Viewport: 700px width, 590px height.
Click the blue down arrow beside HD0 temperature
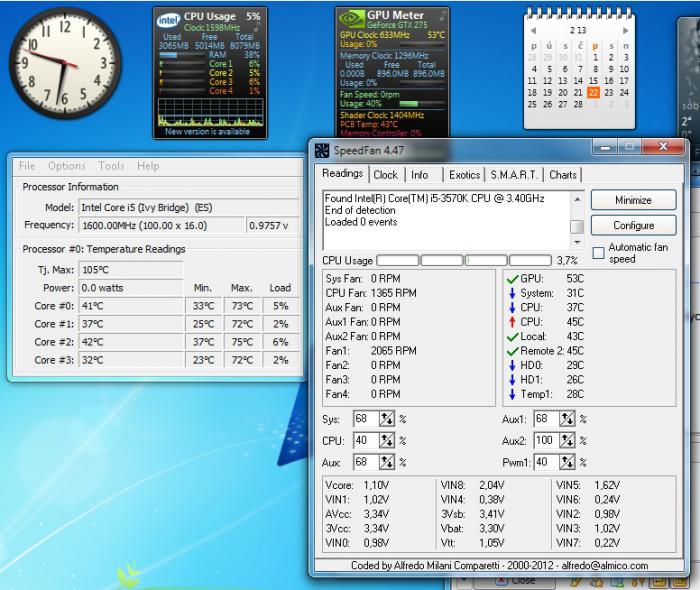tap(512, 365)
